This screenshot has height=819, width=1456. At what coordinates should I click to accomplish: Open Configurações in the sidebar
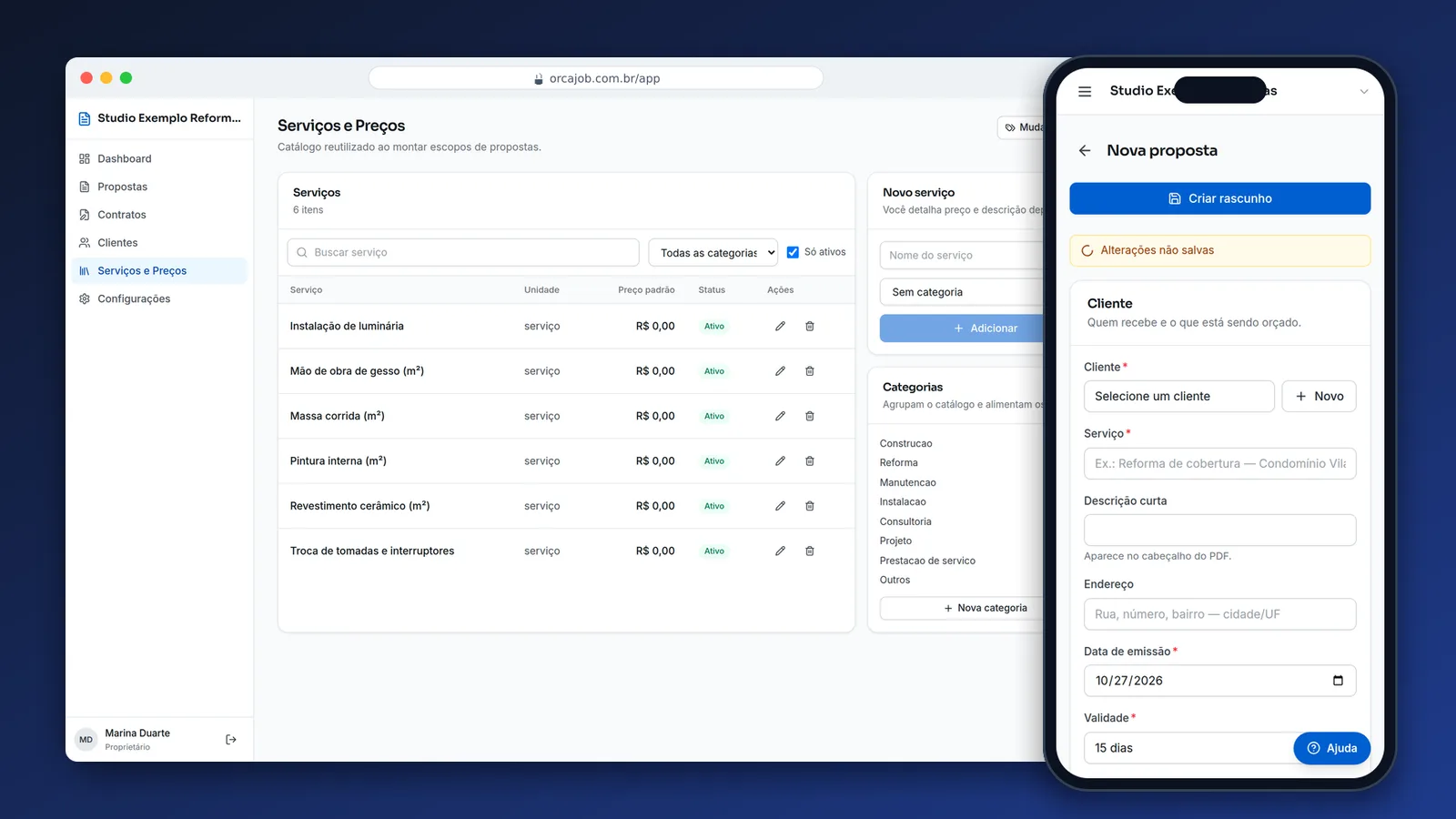click(x=159, y=298)
